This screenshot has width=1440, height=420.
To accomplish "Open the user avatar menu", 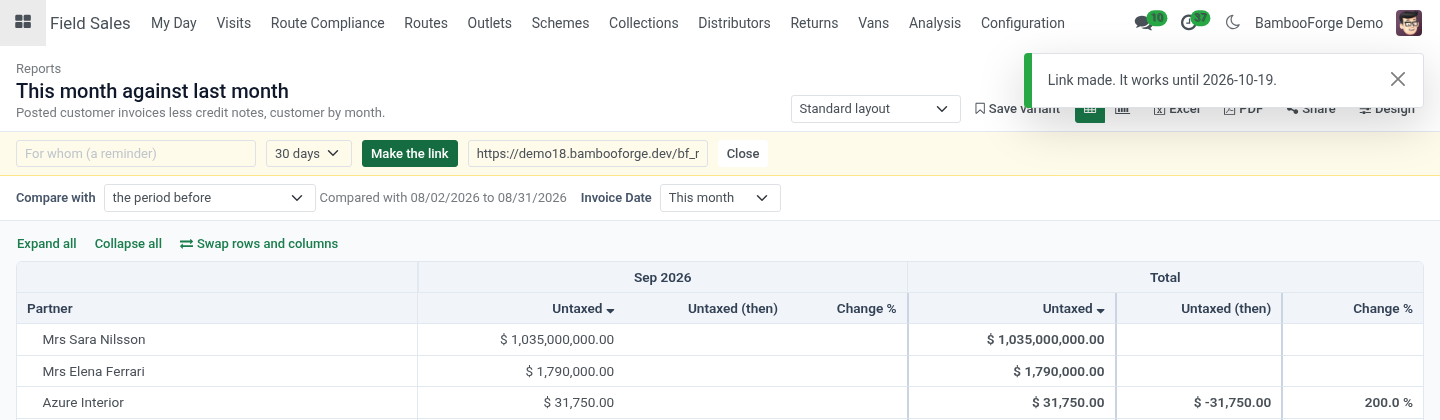I will tap(1409, 23).
